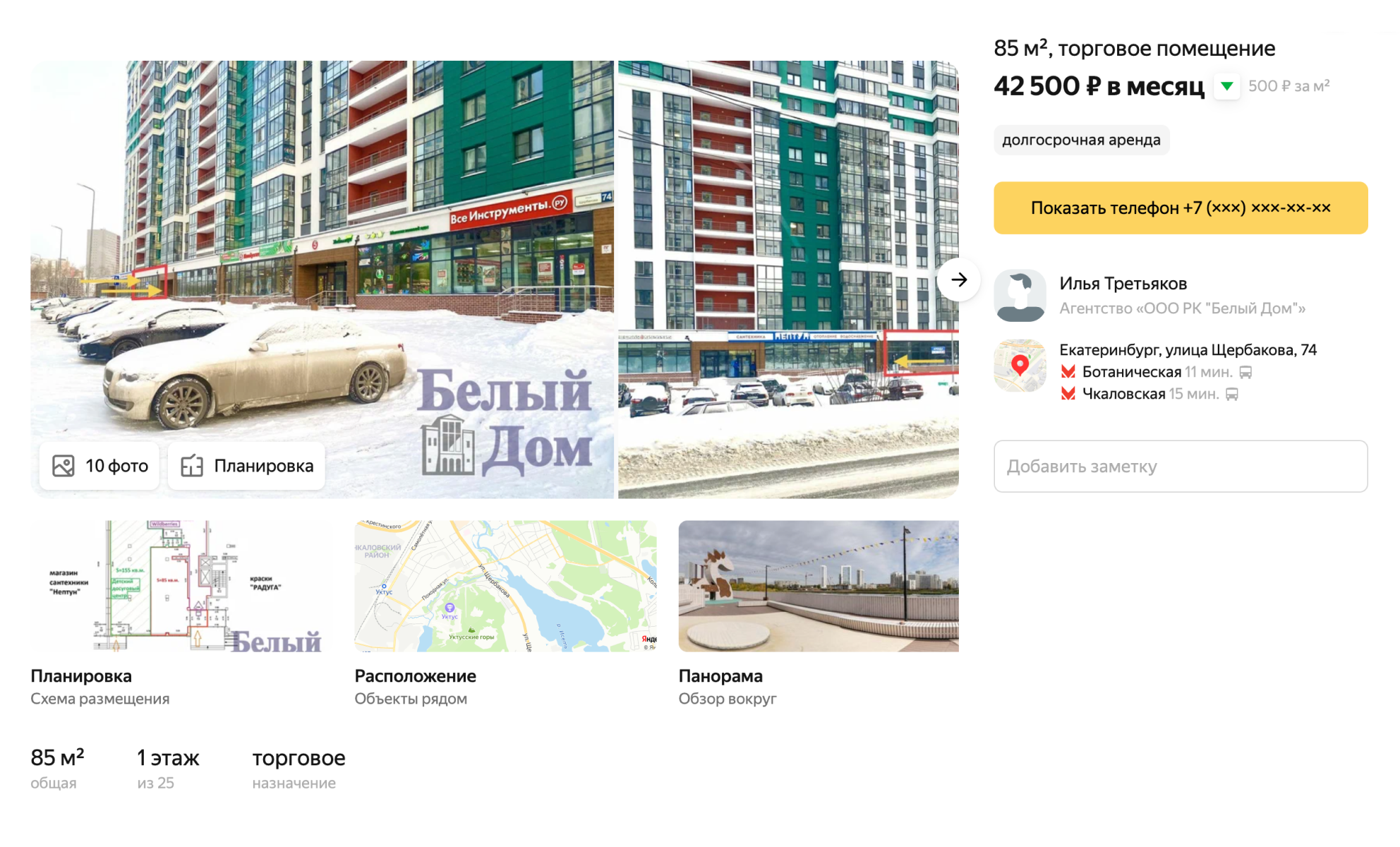Viewport: 1400px width, 847px height.
Task: Open the main building photo
Action: [322, 280]
